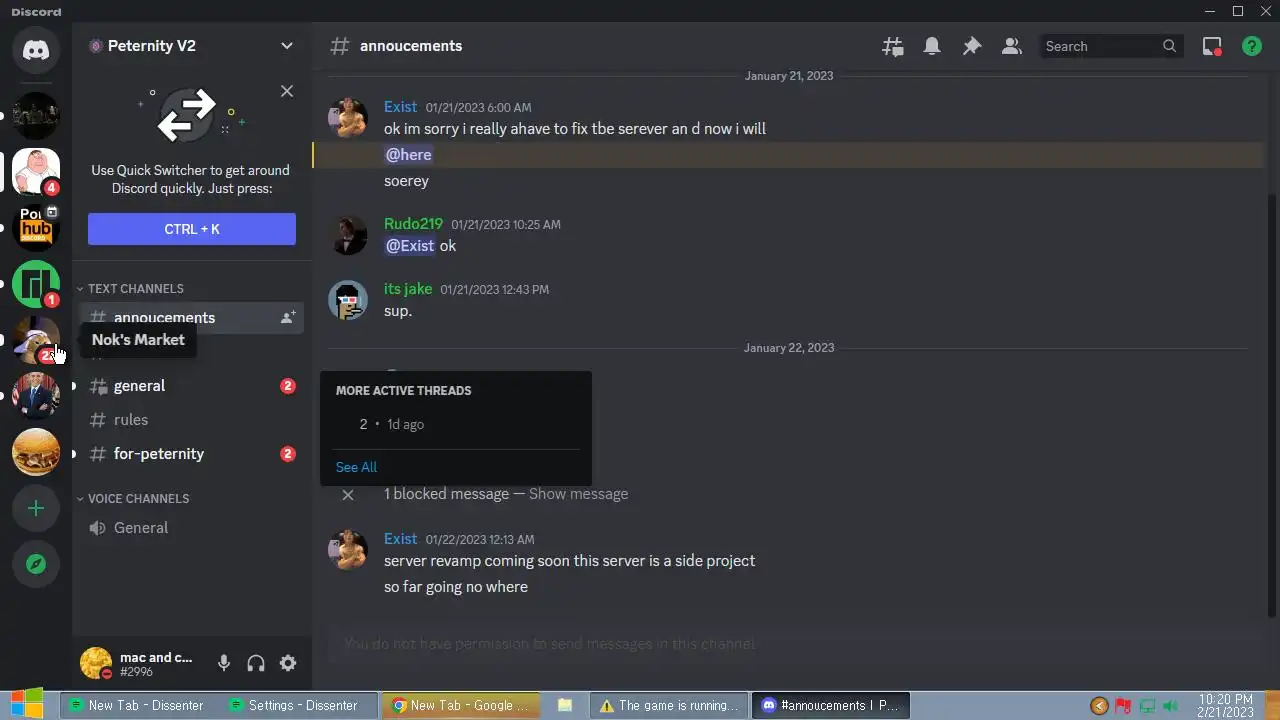
Task: Toggle microphone mute
Action: point(224,663)
